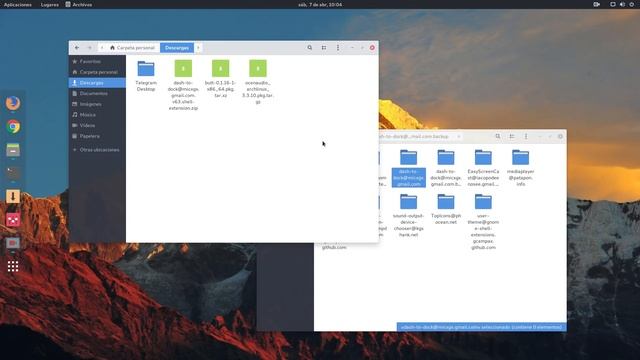The image size is (640, 360).
Task: Open Documentos in the sidebar
Action: pyautogui.click(x=97, y=93)
